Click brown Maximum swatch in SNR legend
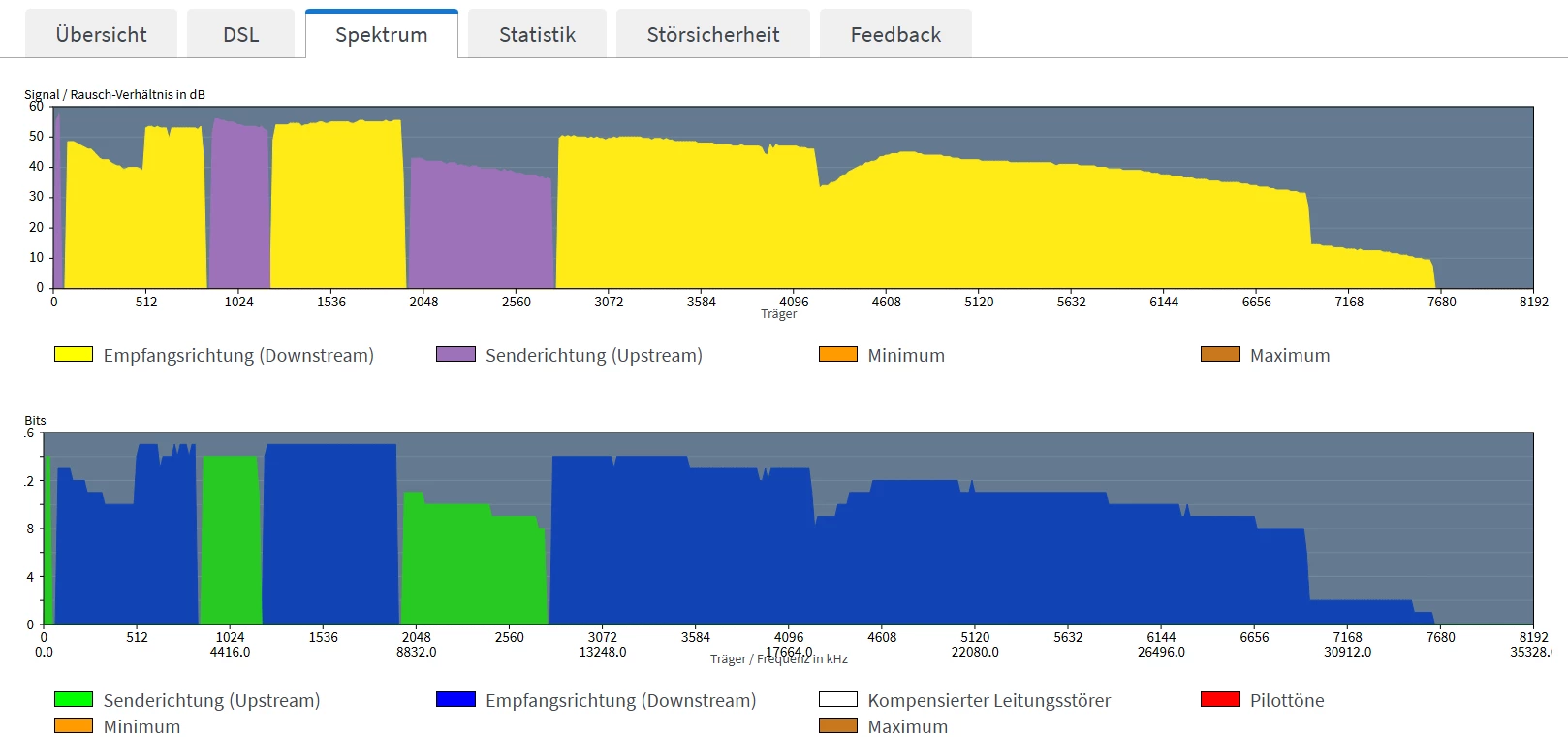The width and height of the screenshot is (1568, 737). [1220, 354]
